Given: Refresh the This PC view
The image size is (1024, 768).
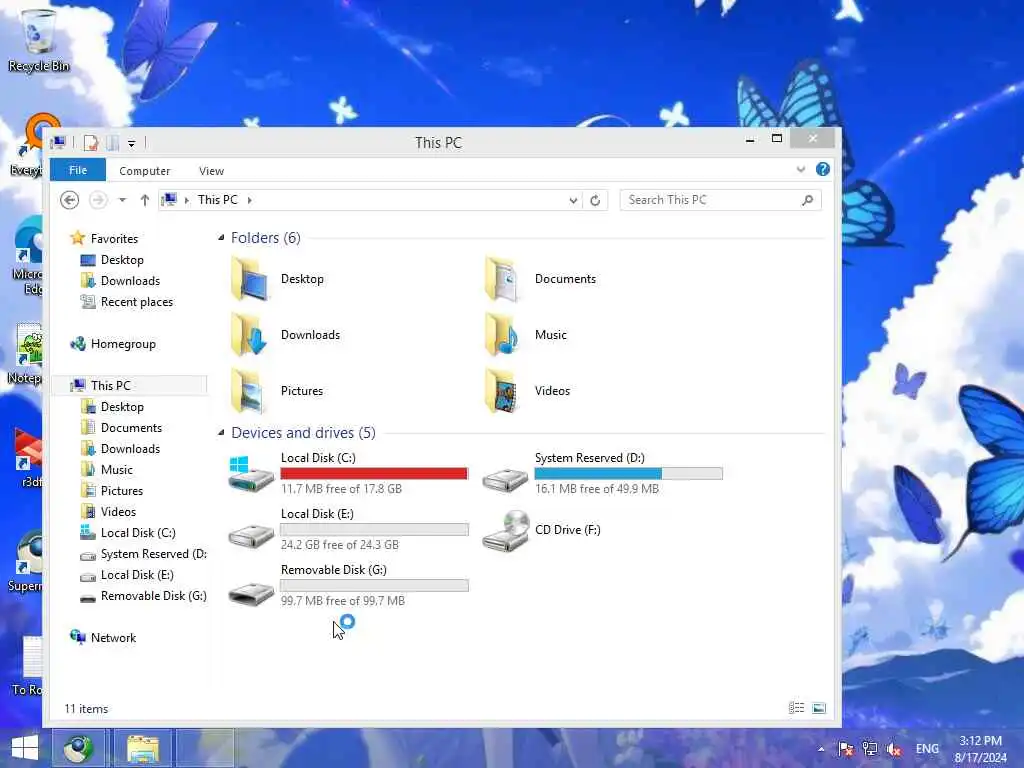Looking at the screenshot, I should [595, 200].
